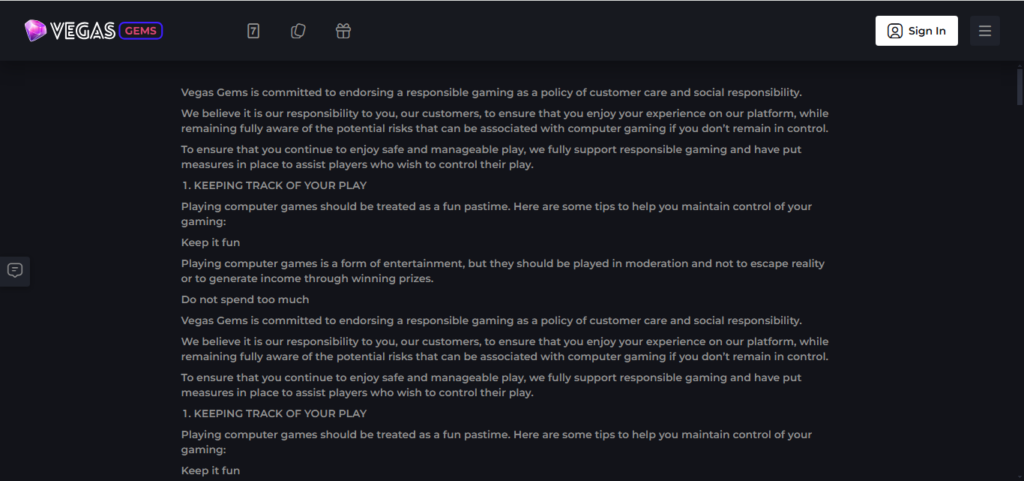This screenshot has height=481, width=1024.
Task: Click the pink gem logo icon
Action: (x=35, y=31)
